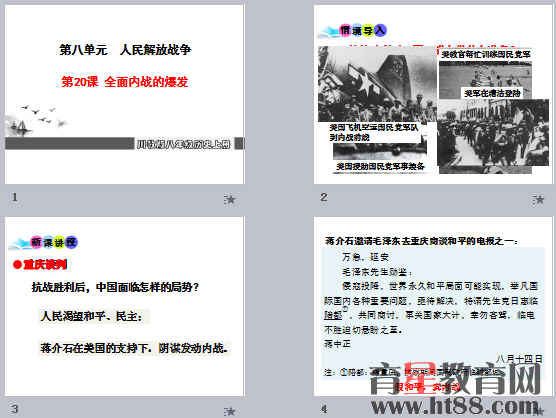
Task: Click the red bullet before 重庆谈判
Action: point(17,264)
